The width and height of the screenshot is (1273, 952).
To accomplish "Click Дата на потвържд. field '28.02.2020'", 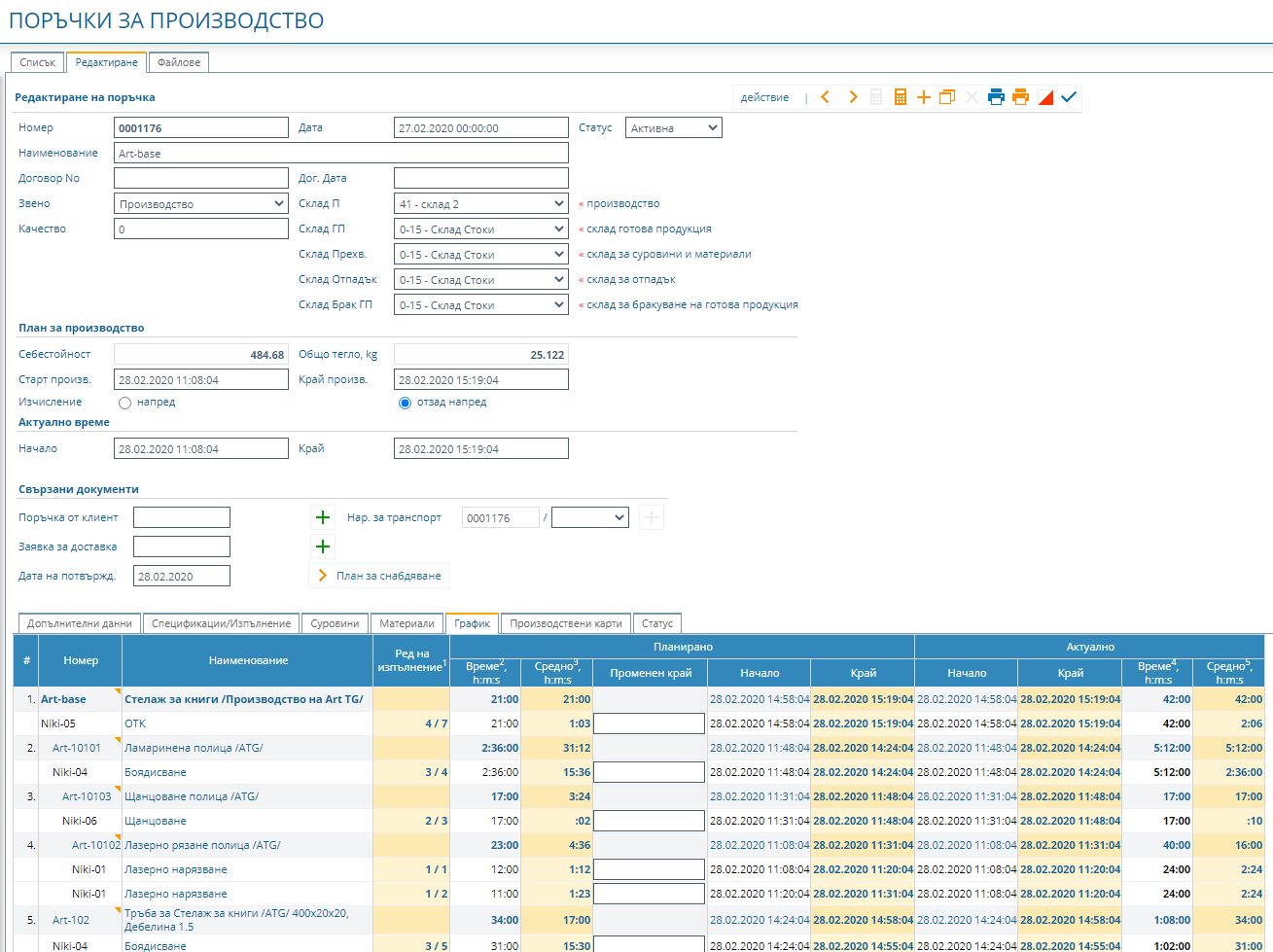I will 182,576.
